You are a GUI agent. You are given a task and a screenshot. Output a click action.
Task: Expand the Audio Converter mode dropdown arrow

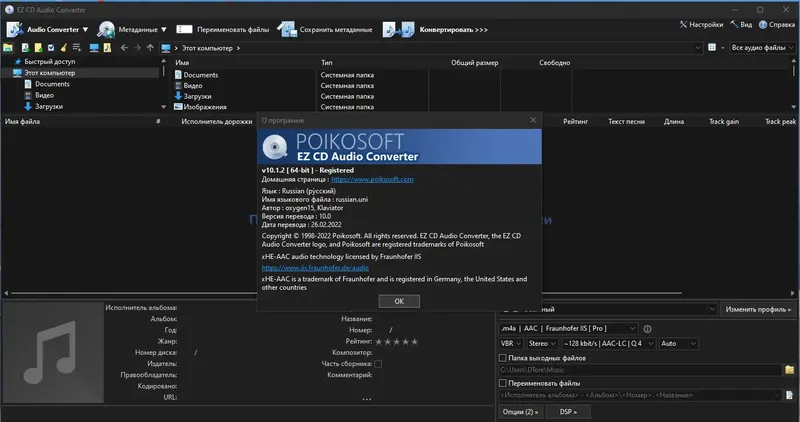click(85, 30)
